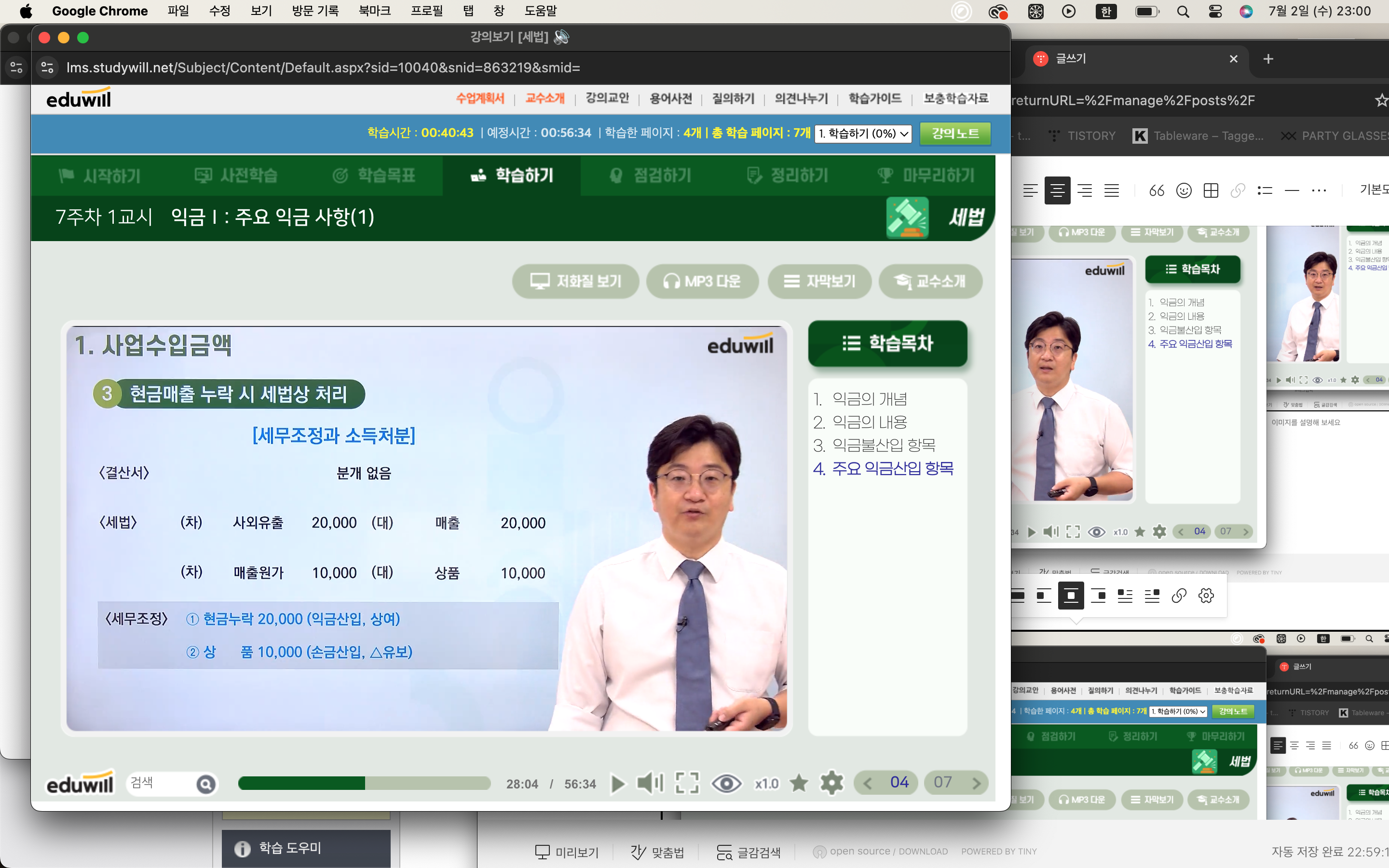Open player settings gear icon
Screen dimensions: 1389x868
click(x=831, y=783)
